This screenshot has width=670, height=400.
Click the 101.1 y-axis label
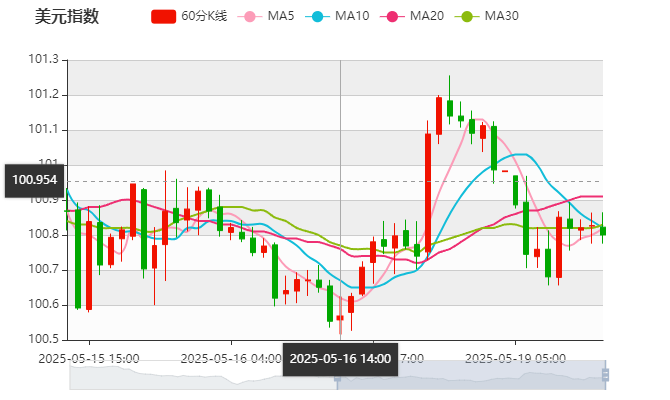(46, 130)
